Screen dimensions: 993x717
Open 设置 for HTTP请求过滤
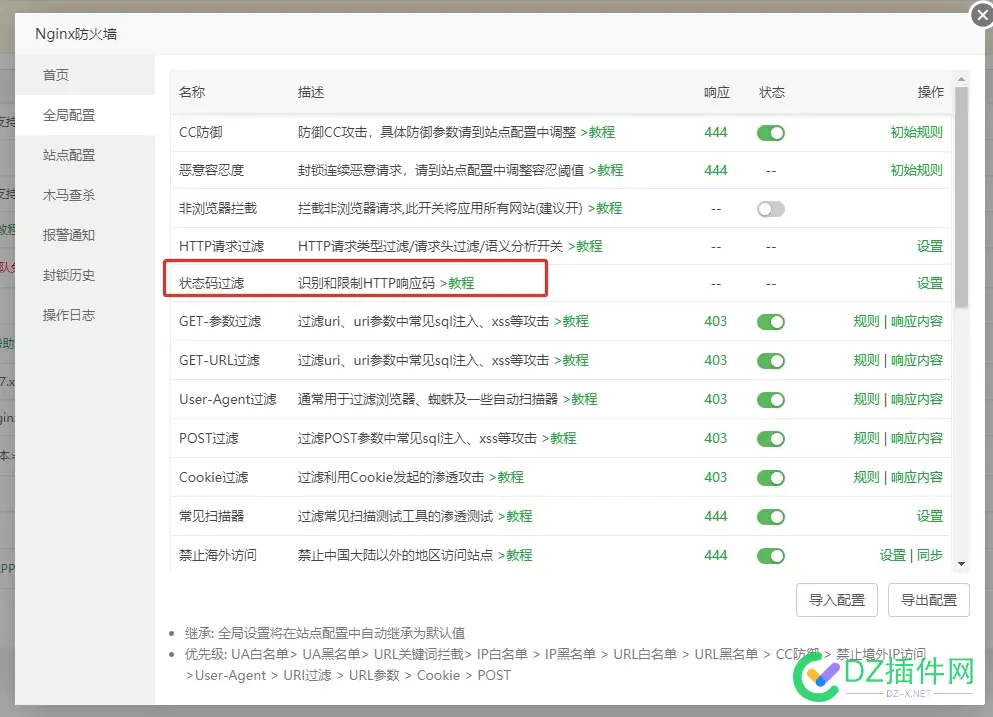929,246
